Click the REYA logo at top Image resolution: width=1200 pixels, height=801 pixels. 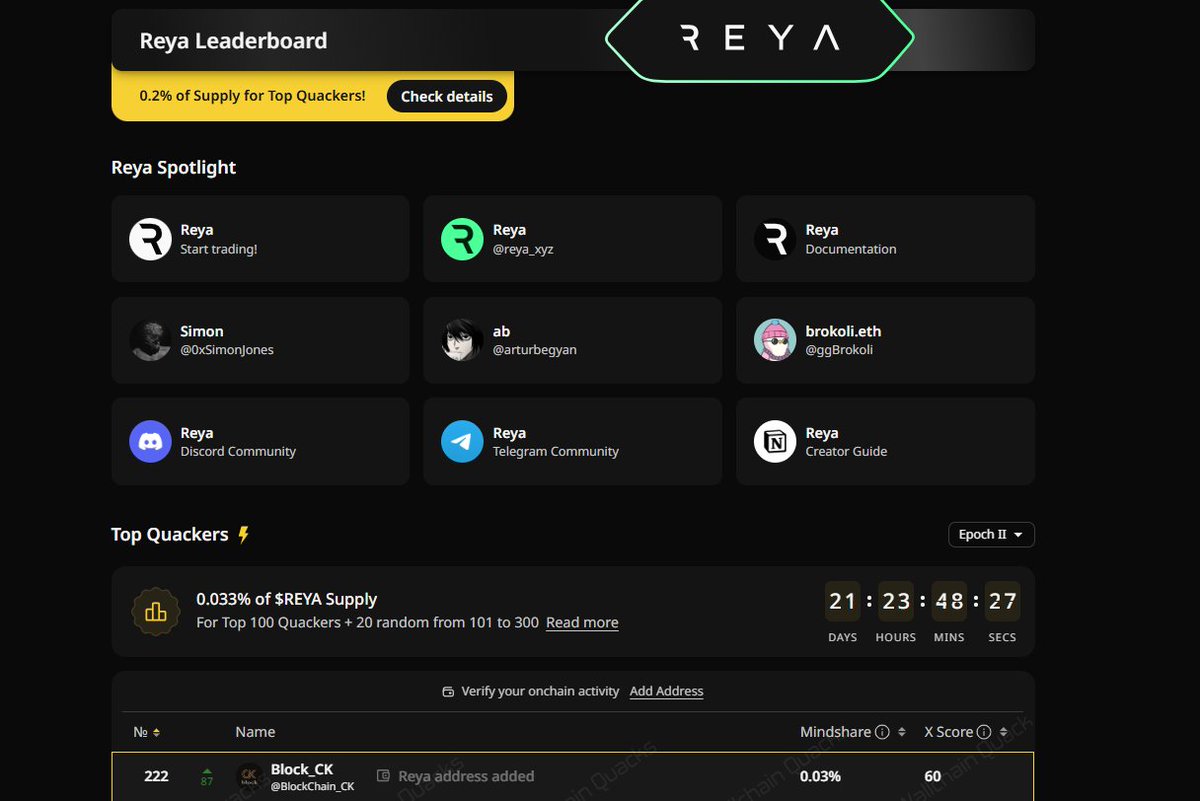[x=759, y=39]
